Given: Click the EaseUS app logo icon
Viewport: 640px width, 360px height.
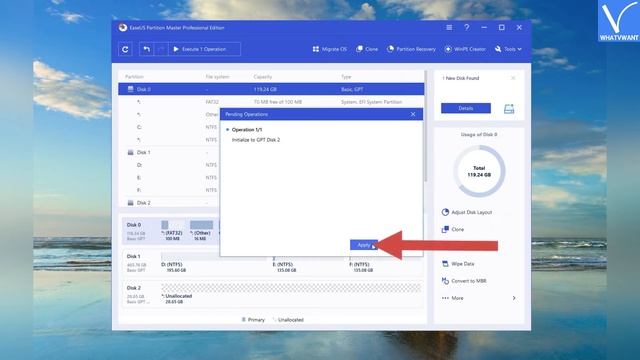Looking at the screenshot, I should point(122,27).
